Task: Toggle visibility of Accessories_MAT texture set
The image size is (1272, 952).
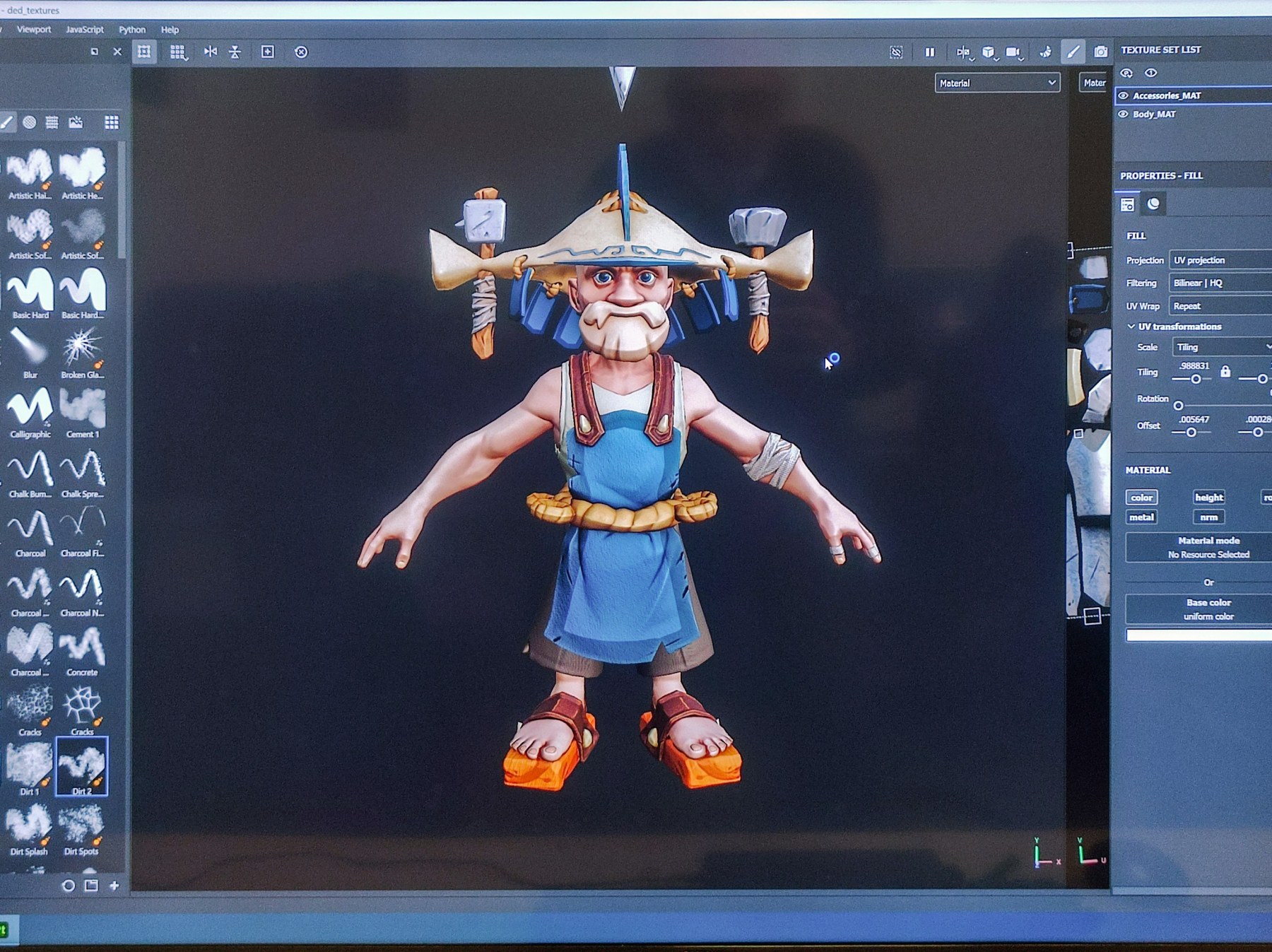Action: (1124, 95)
